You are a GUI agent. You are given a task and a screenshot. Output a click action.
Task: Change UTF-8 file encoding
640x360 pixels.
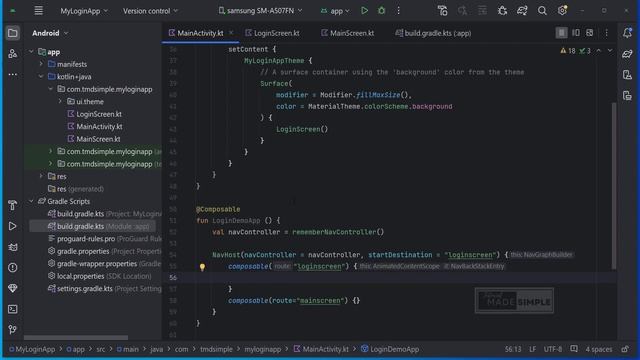(x=553, y=349)
